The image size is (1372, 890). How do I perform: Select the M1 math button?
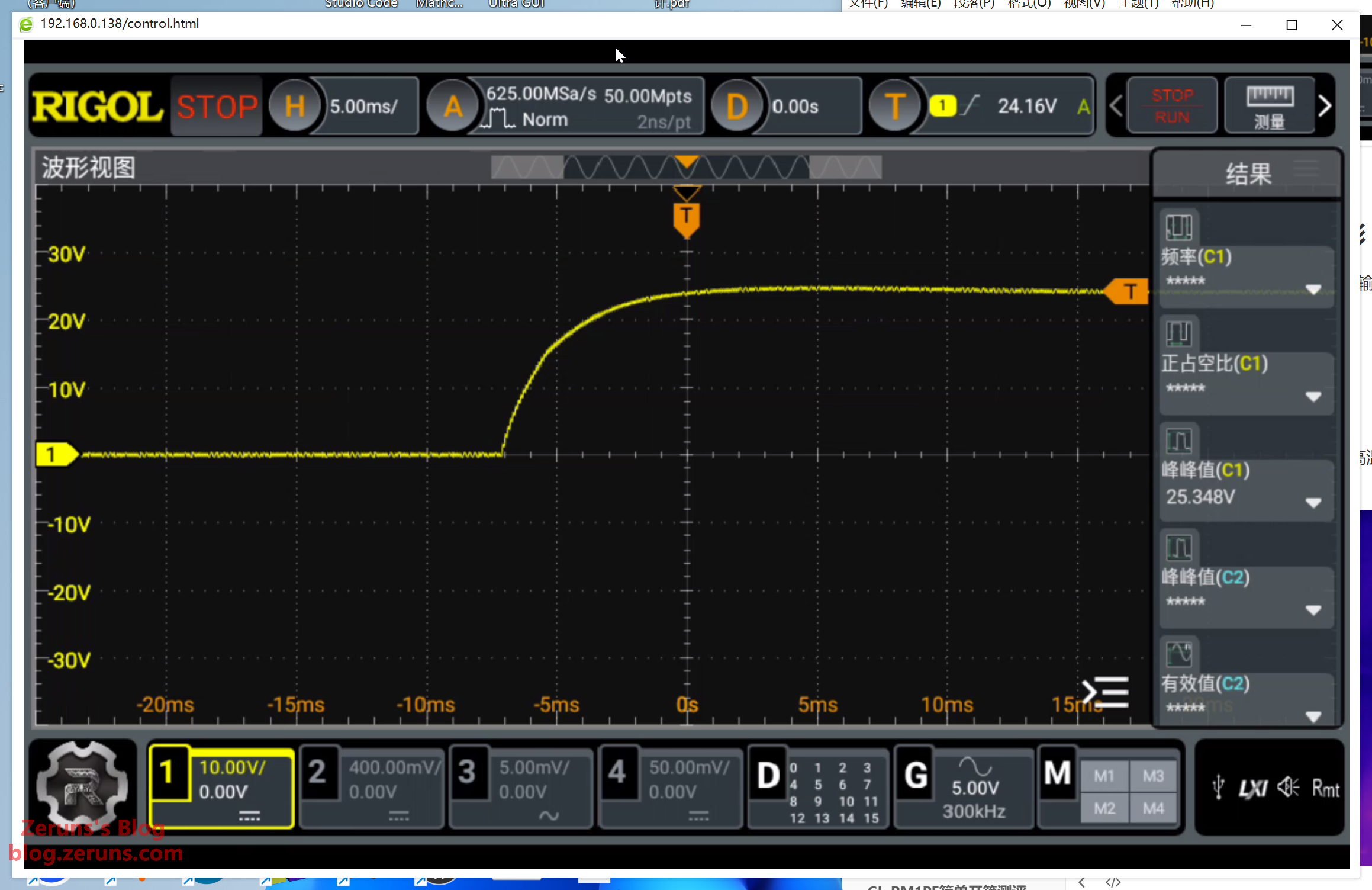[x=1104, y=776]
